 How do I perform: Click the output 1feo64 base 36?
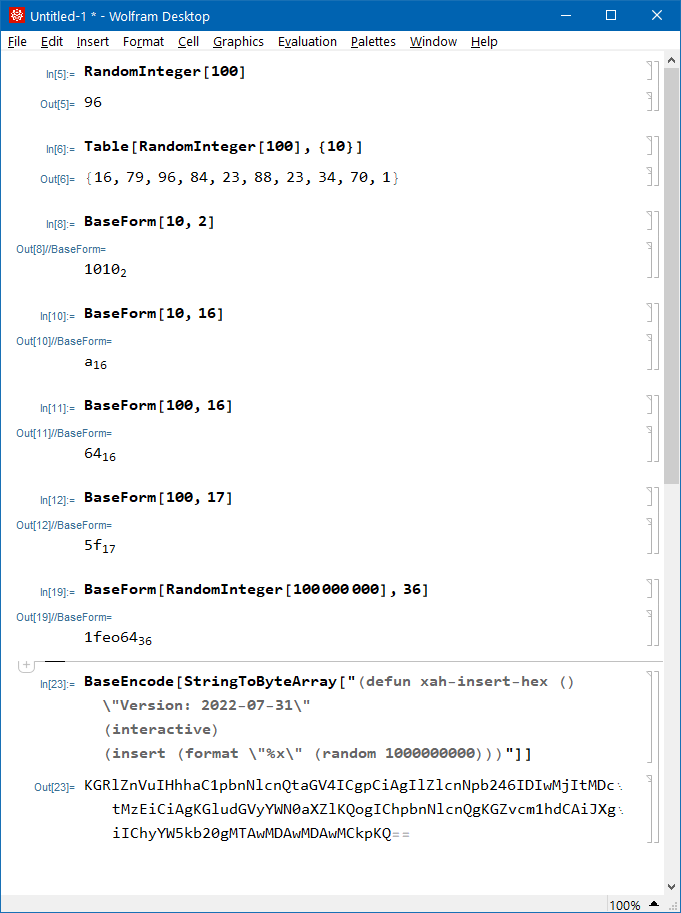click(118, 638)
